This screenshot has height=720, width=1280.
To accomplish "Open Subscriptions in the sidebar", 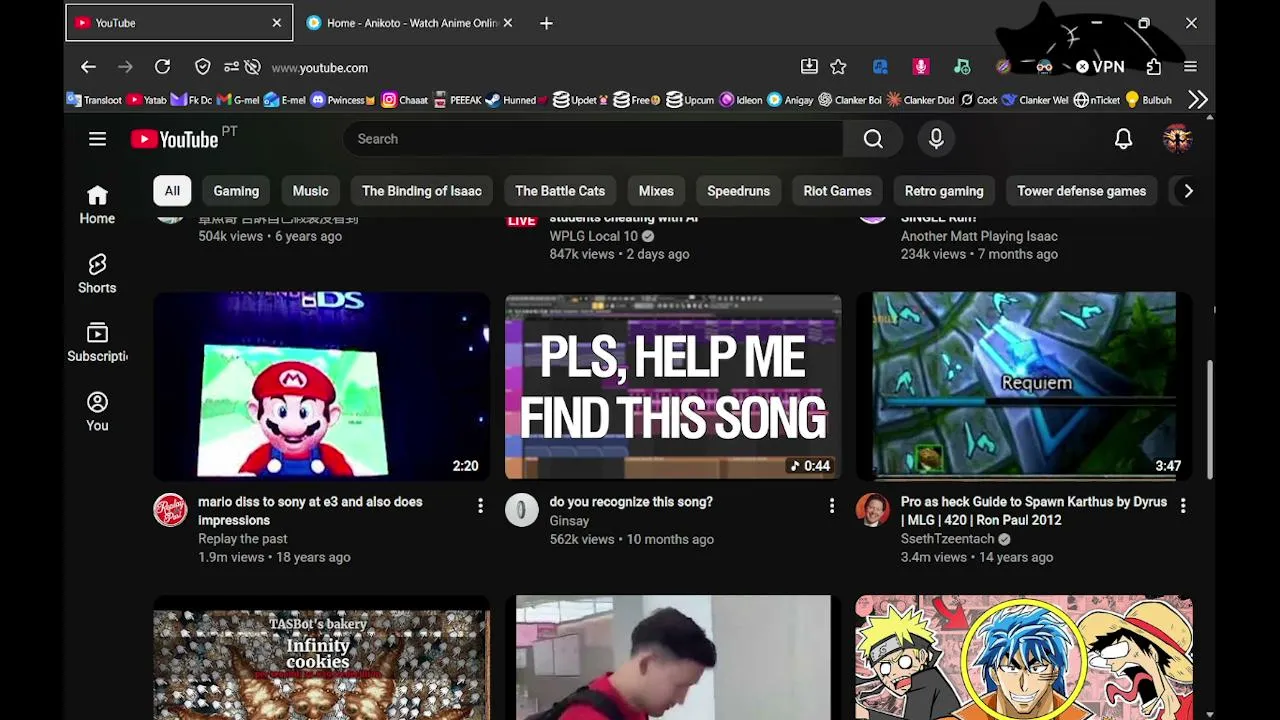I will [x=97, y=342].
